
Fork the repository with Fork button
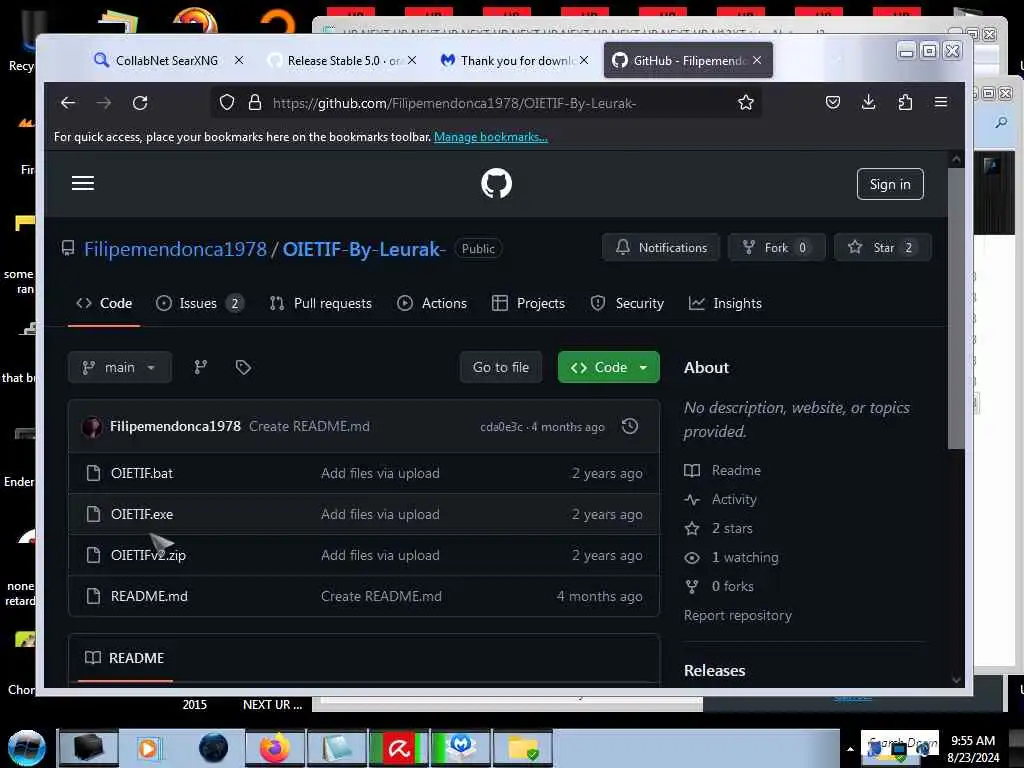(777, 248)
